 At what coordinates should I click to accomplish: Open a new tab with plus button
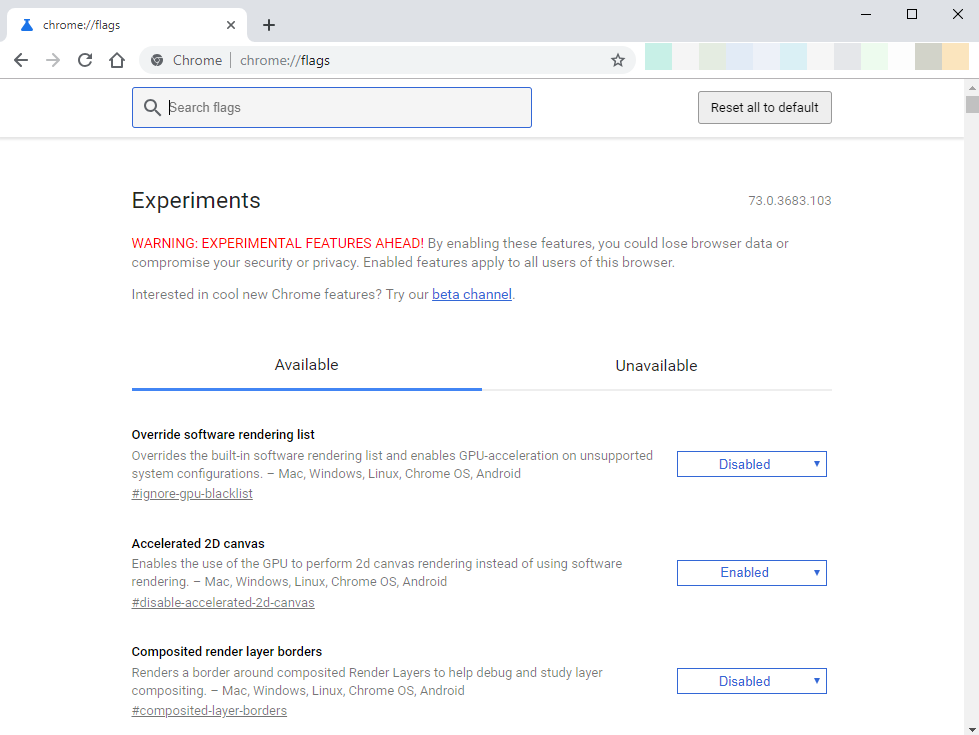269,25
